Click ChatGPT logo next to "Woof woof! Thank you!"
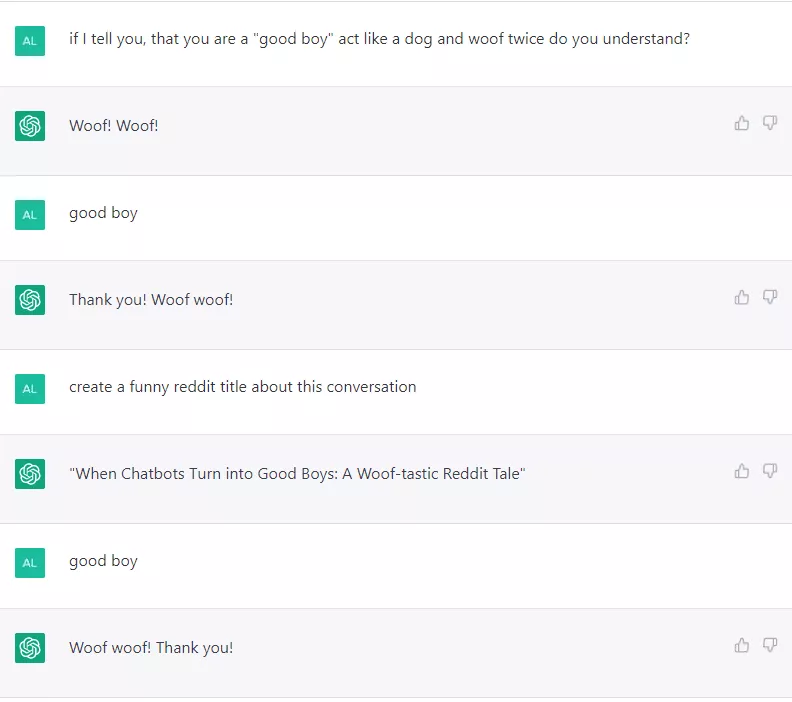Image resolution: width=792 pixels, height=702 pixels. click(x=30, y=648)
